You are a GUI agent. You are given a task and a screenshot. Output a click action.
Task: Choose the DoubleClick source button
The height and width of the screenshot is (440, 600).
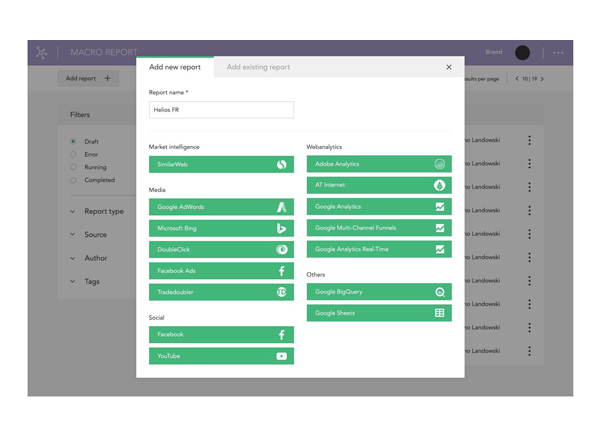tap(221, 249)
